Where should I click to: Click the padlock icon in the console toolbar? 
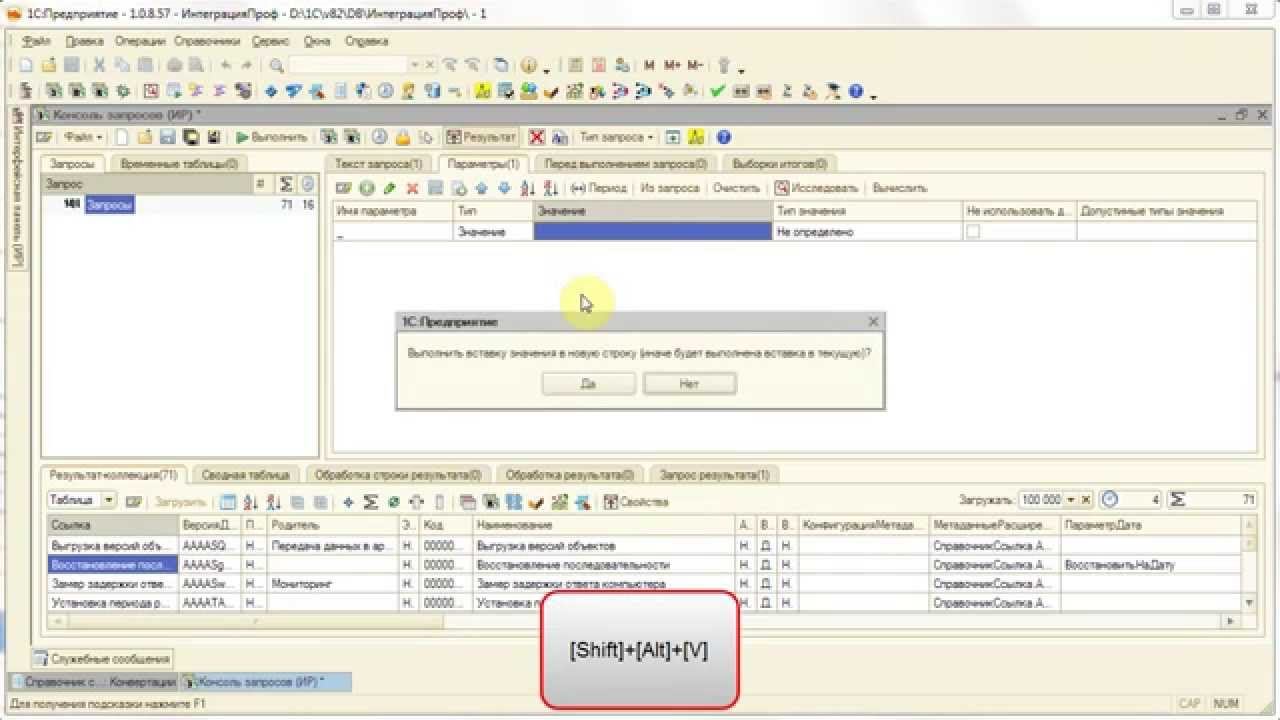pyautogui.click(x=403, y=138)
